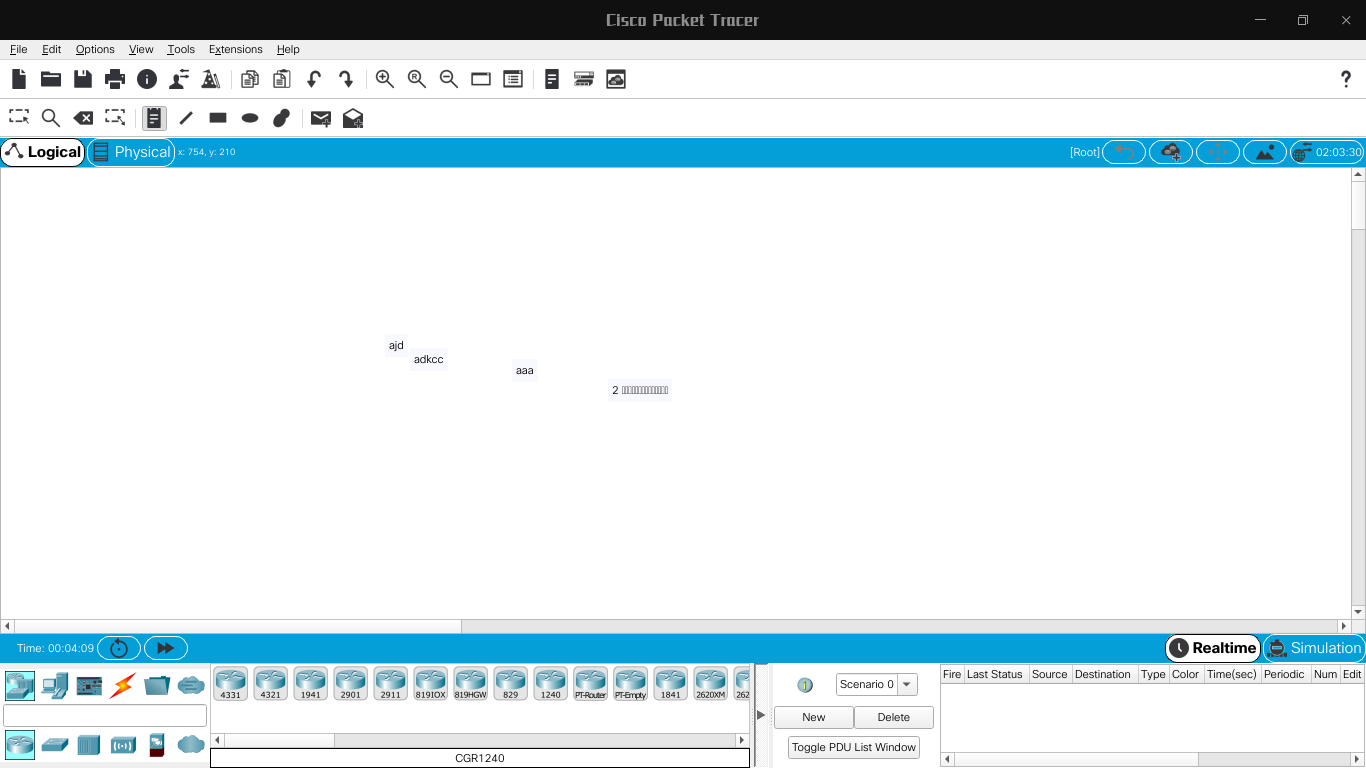Screen dimensions: 1366x768
Task: Open the Extensions menu
Action: pyautogui.click(x=236, y=49)
